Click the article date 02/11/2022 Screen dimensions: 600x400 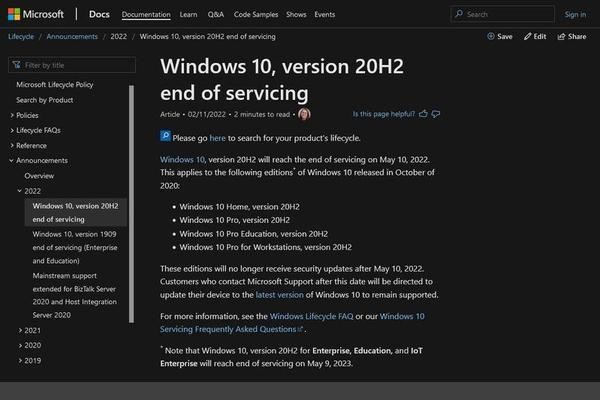coord(207,114)
